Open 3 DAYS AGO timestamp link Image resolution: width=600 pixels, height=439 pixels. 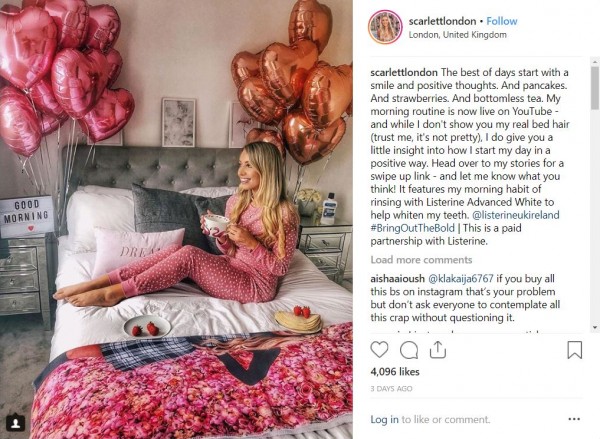(391, 388)
